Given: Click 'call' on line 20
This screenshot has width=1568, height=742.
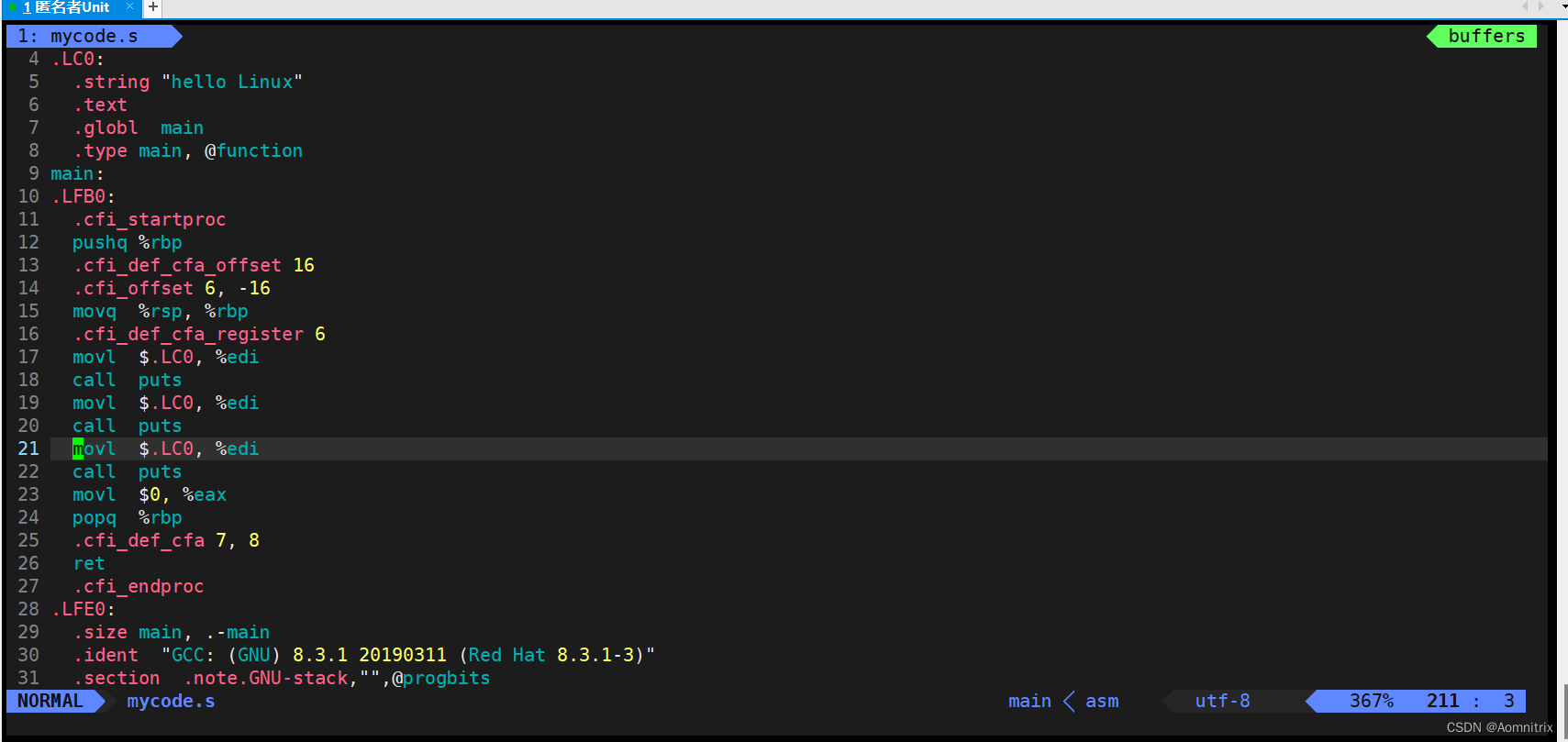Looking at the screenshot, I should 95,426.
